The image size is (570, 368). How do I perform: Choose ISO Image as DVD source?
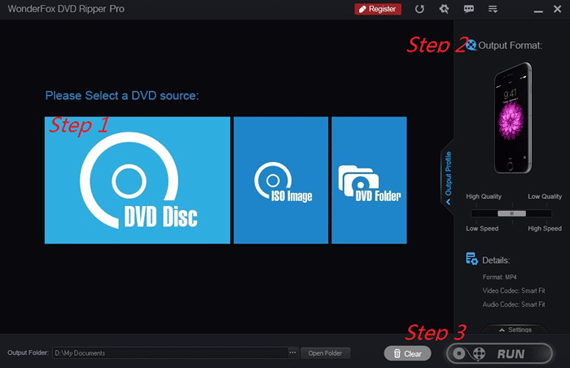281,180
